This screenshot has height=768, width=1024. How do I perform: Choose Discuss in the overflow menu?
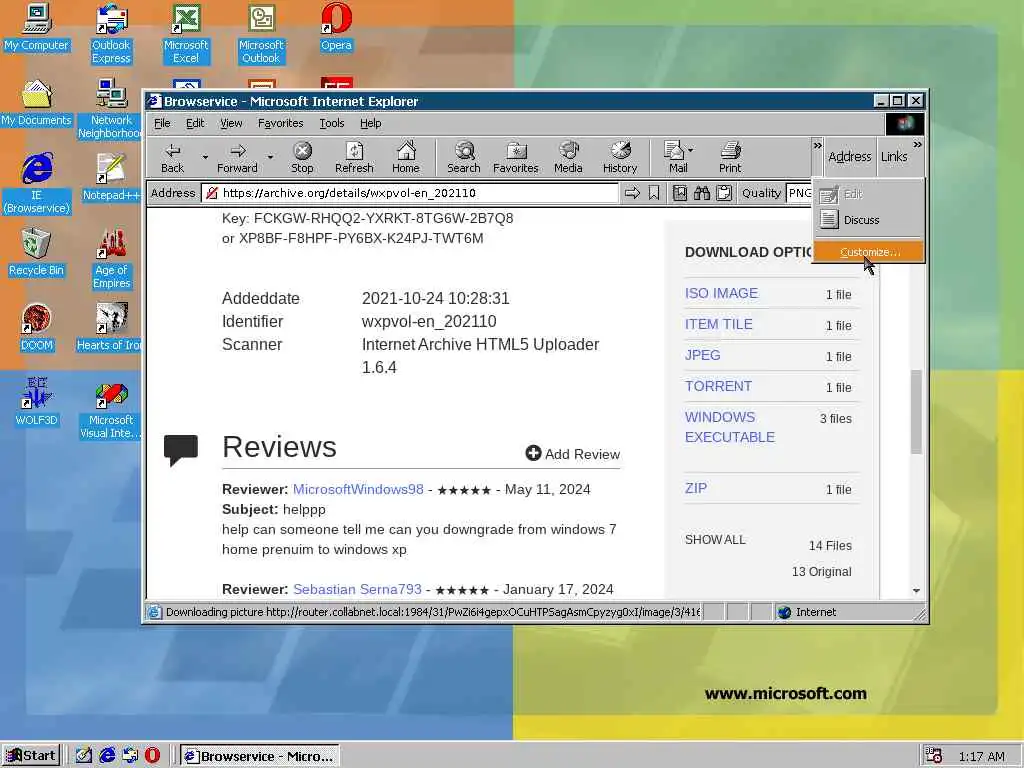pyautogui.click(x=869, y=220)
